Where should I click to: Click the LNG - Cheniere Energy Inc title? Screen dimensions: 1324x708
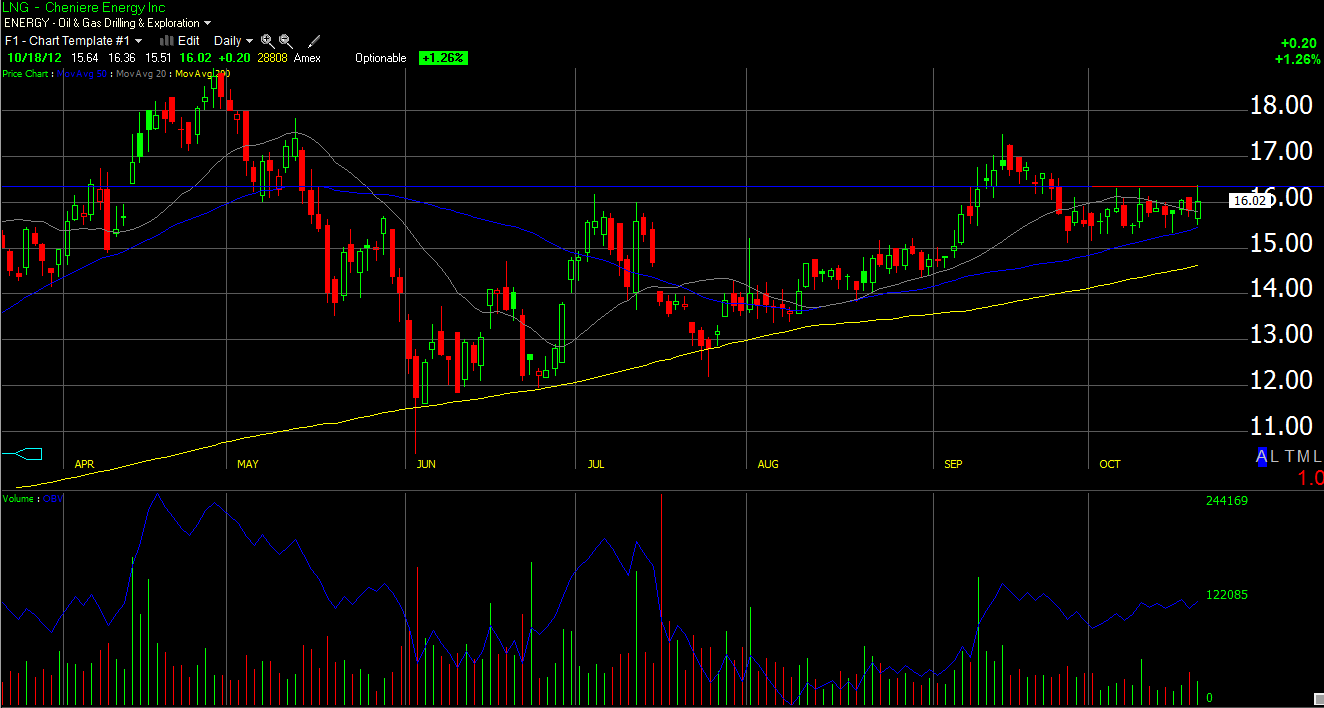tap(84, 7)
